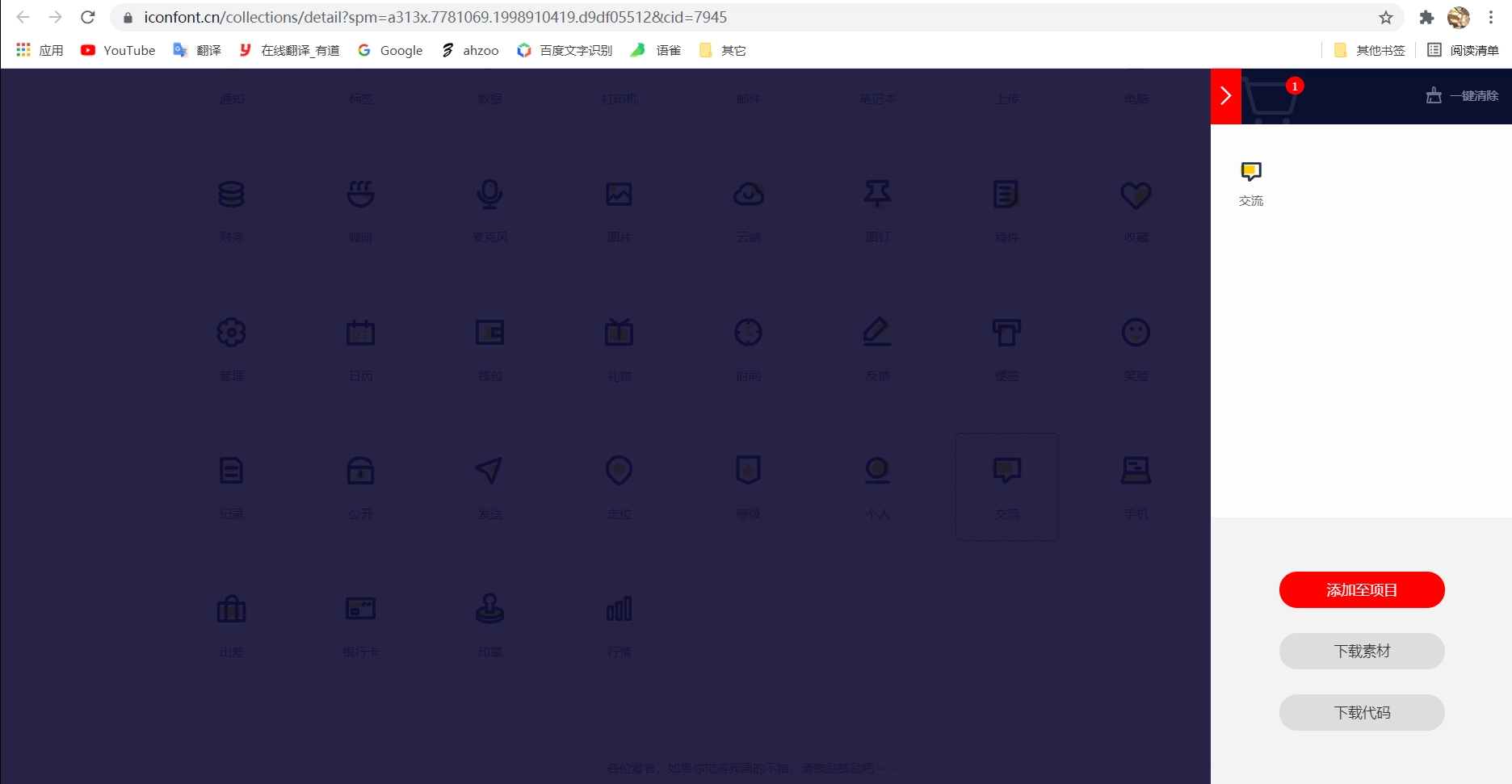
Task: Bookmark this page with the star icon
Action: click(1386, 17)
